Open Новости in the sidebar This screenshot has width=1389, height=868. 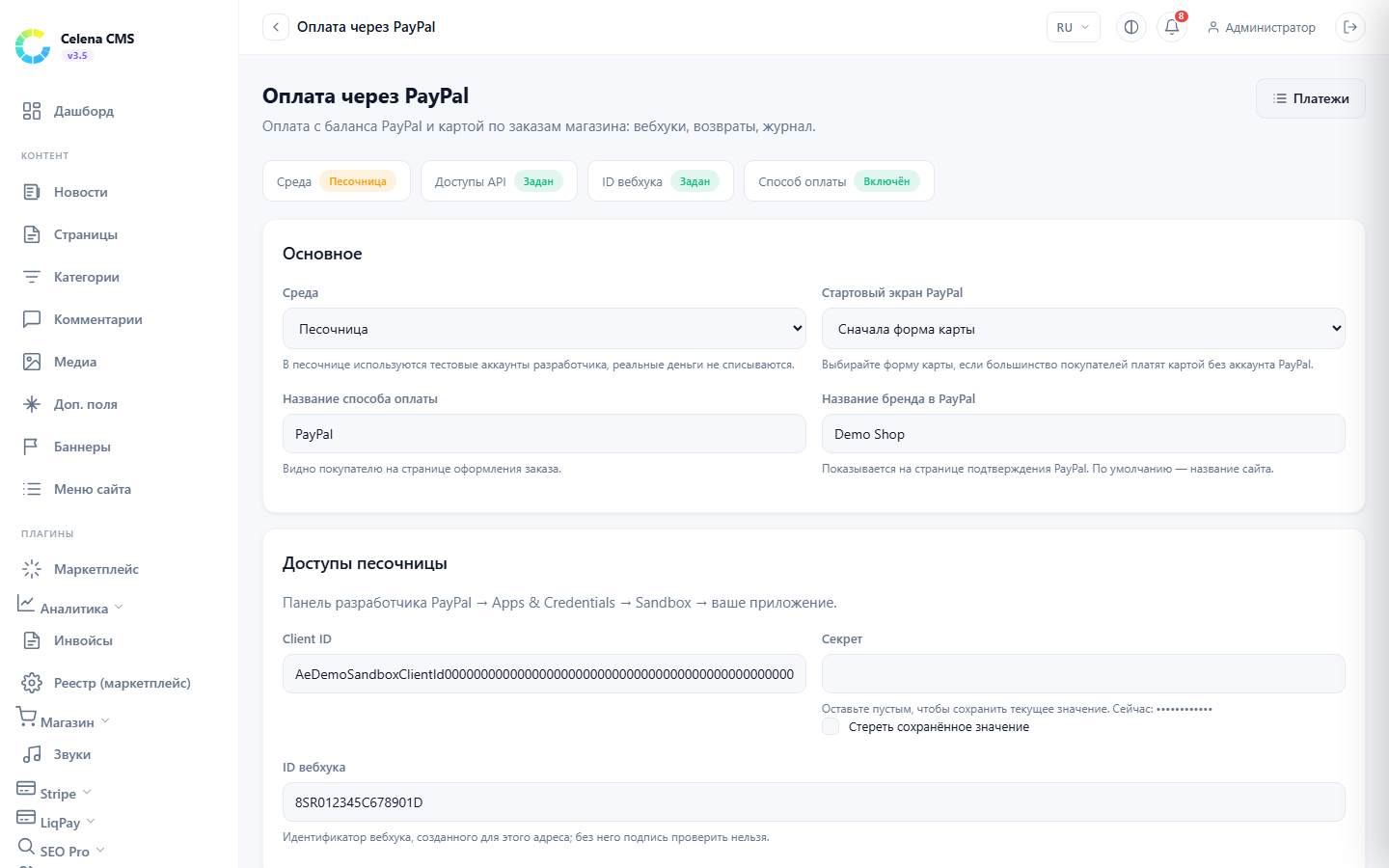[x=119, y=192]
